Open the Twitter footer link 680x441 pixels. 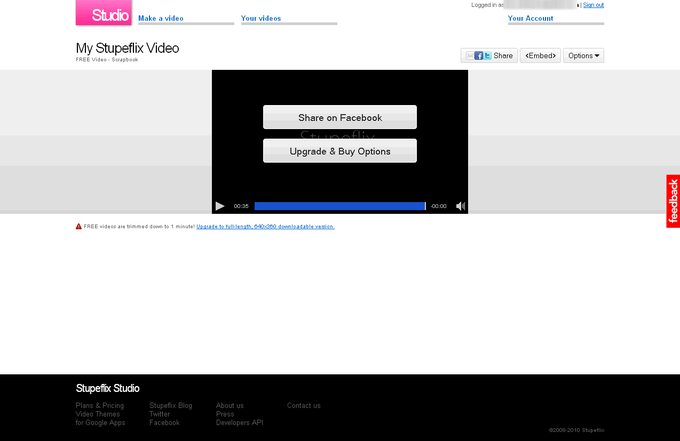coord(160,414)
